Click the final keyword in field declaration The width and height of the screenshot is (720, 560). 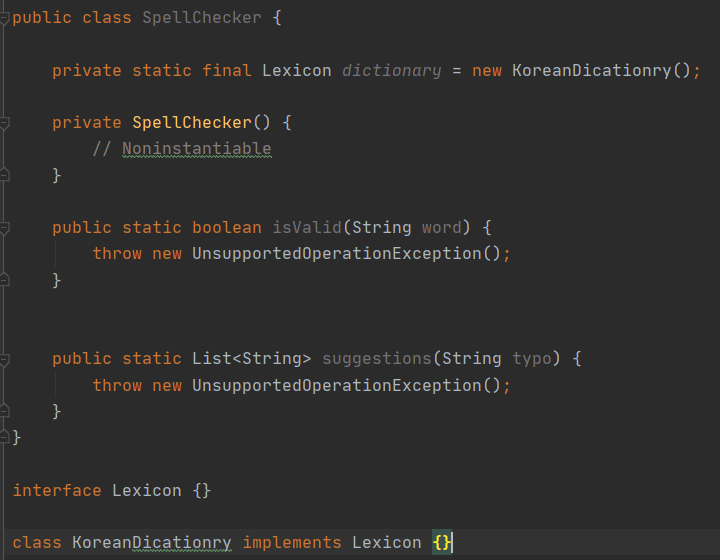click(227, 71)
